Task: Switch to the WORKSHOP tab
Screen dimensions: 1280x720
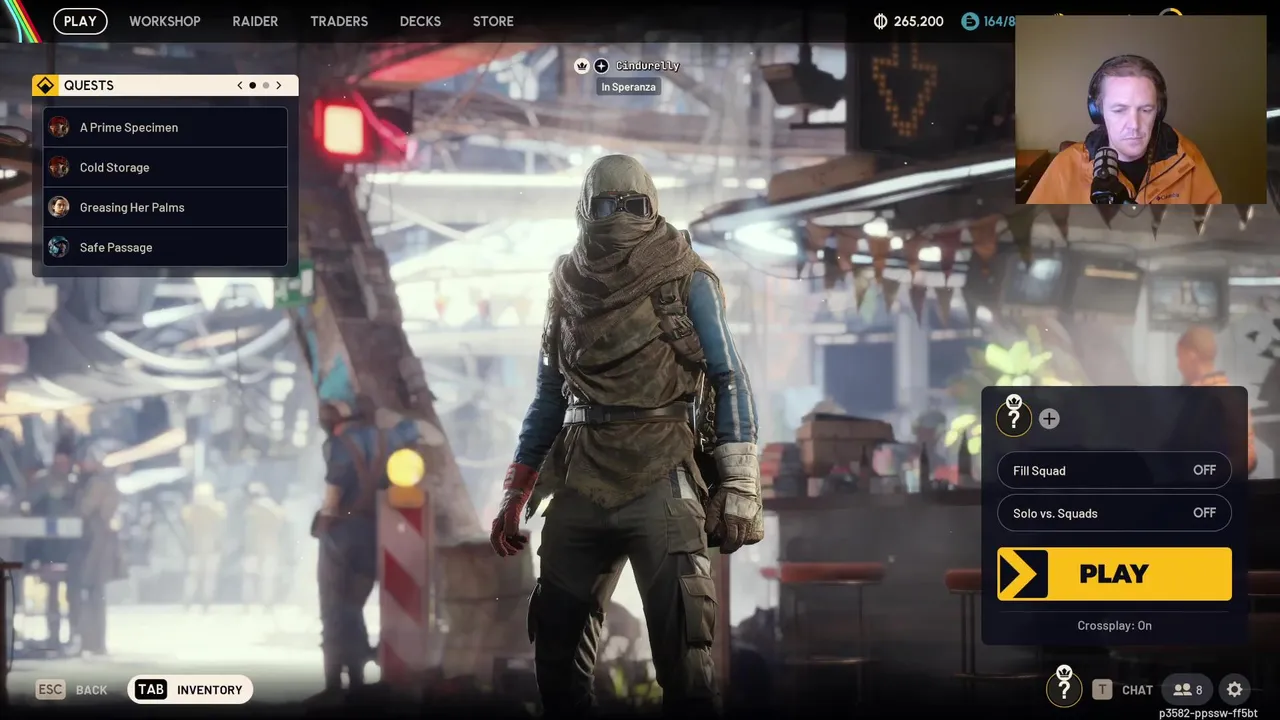Action: point(165,21)
